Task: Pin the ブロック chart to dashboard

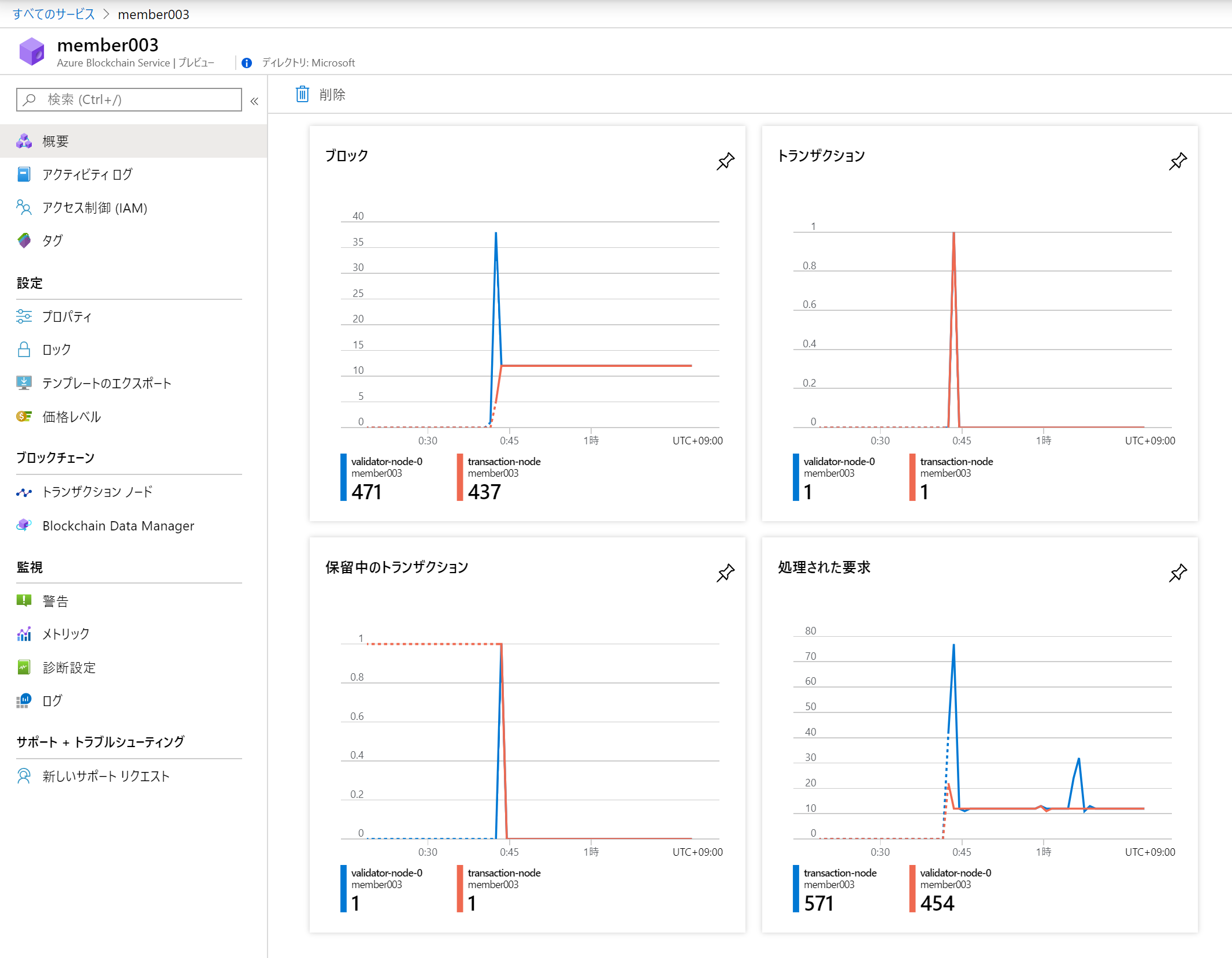Action: [x=725, y=161]
